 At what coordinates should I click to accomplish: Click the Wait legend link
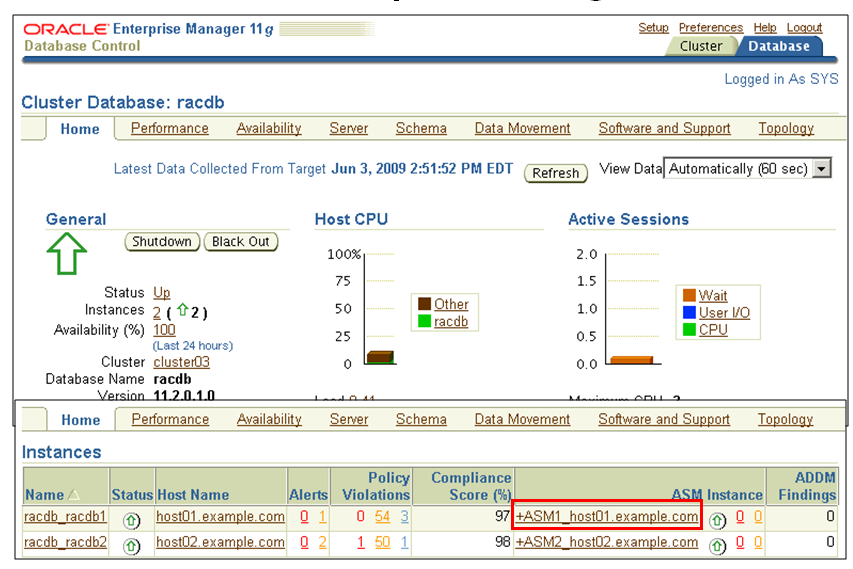point(713,295)
